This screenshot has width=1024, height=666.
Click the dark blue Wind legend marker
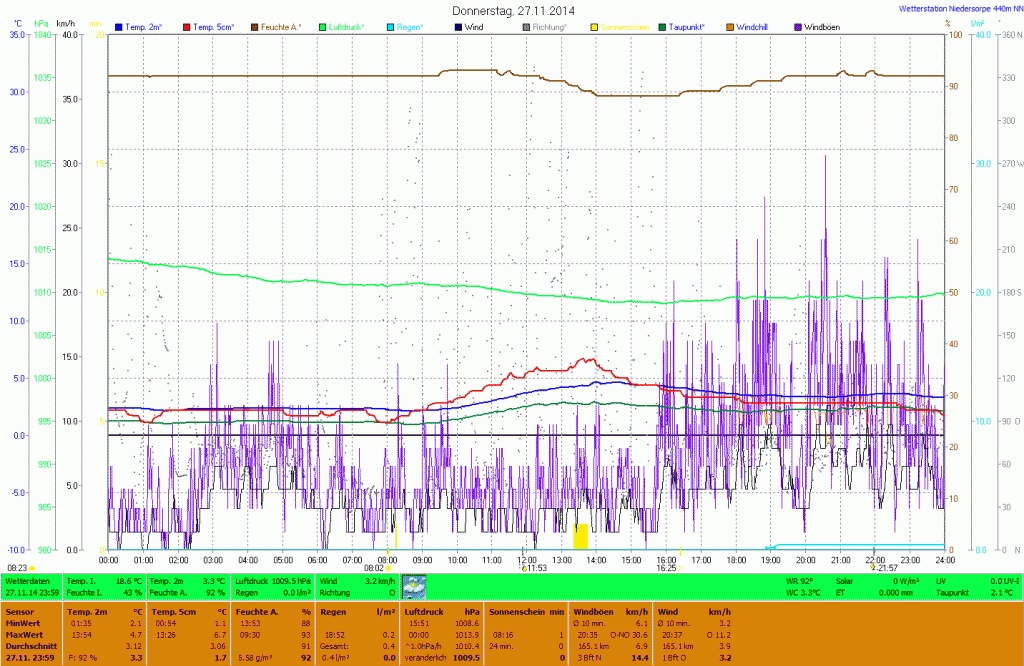[459, 25]
